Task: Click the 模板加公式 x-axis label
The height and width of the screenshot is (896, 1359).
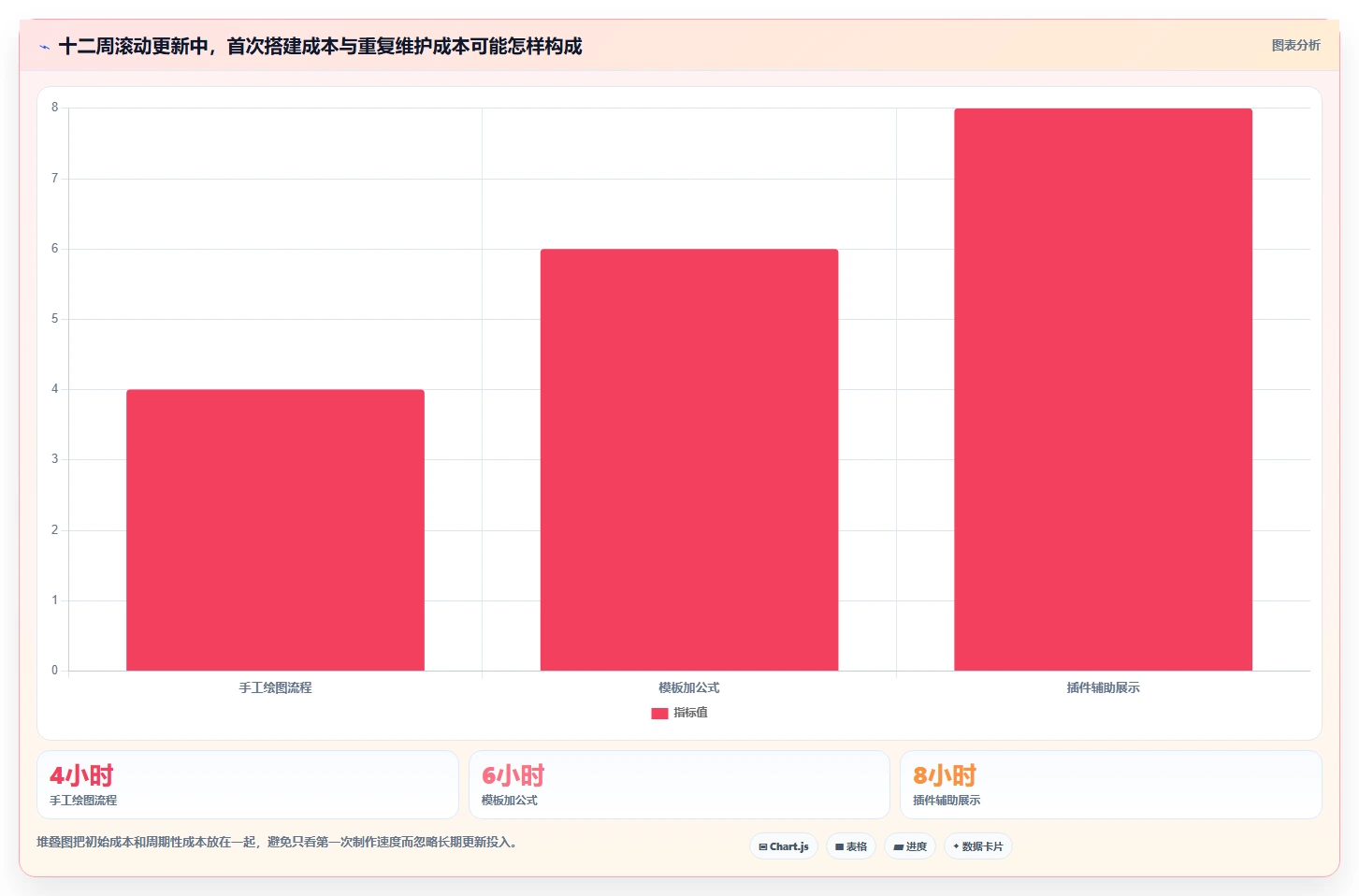Action: [689, 687]
